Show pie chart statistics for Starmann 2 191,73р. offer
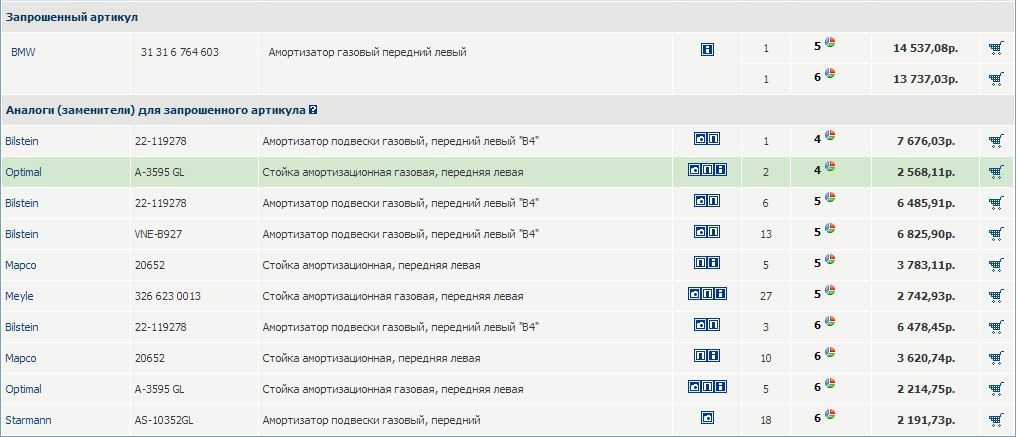Viewport: 1018px width, 437px height. tap(830, 415)
